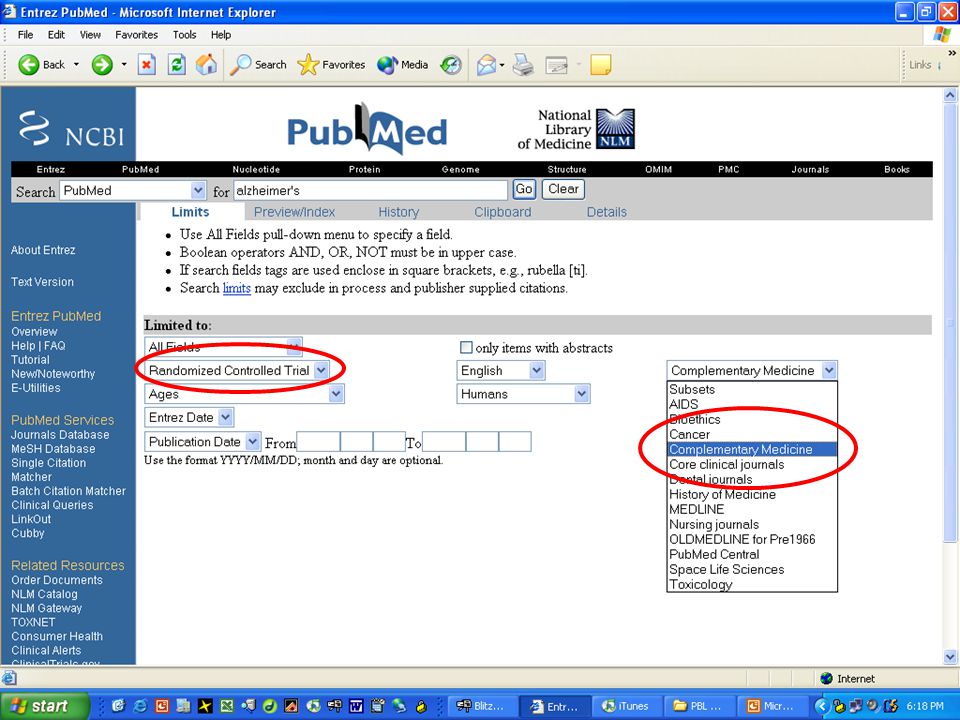Open the Edit menu
The width and height of the screenshot is (960, 720).
[x=56, y=35]
